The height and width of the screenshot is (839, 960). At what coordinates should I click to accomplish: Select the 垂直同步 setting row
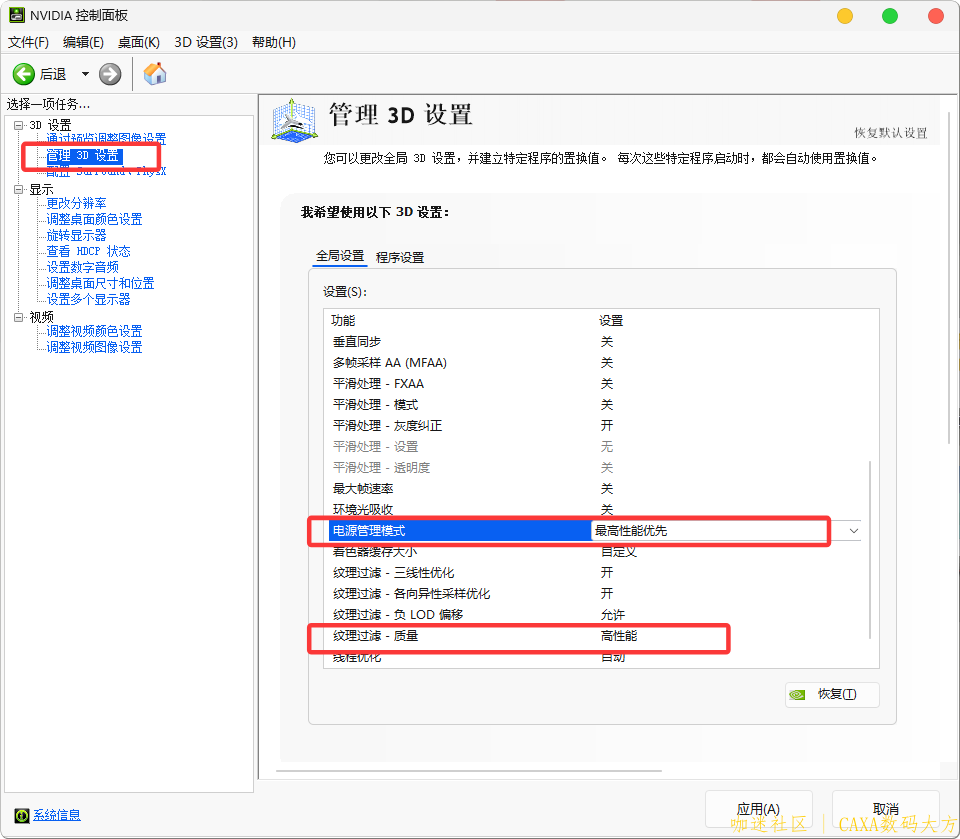coord(596,342)
